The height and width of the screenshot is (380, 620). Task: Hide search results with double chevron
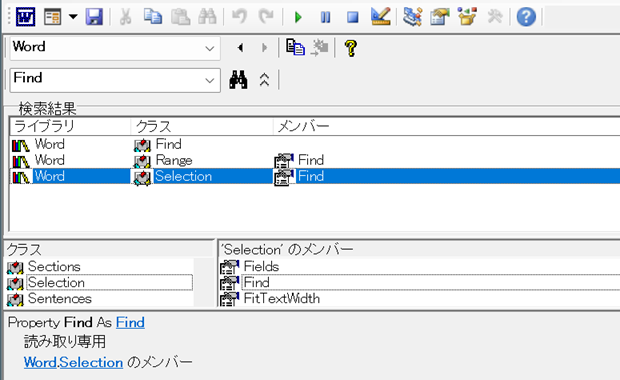tap(264, 80)
